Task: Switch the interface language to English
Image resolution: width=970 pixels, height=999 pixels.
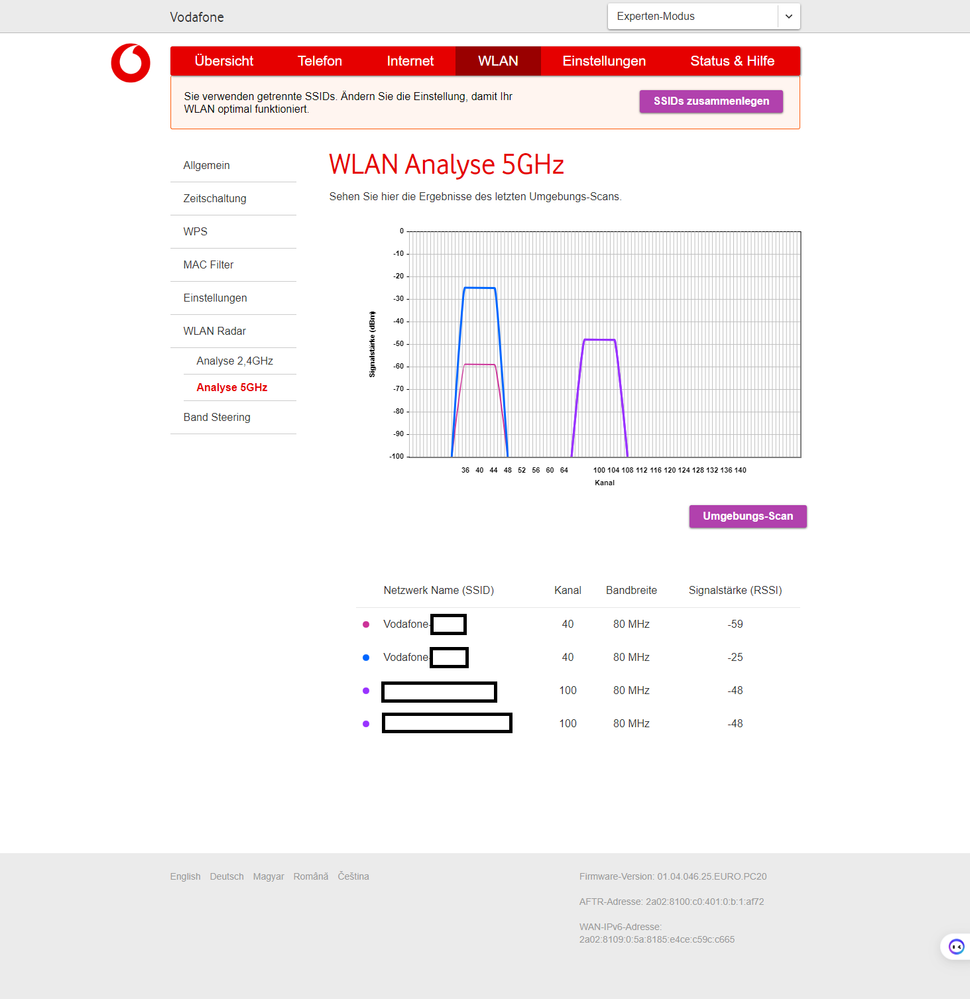Action: click(185, 876)
